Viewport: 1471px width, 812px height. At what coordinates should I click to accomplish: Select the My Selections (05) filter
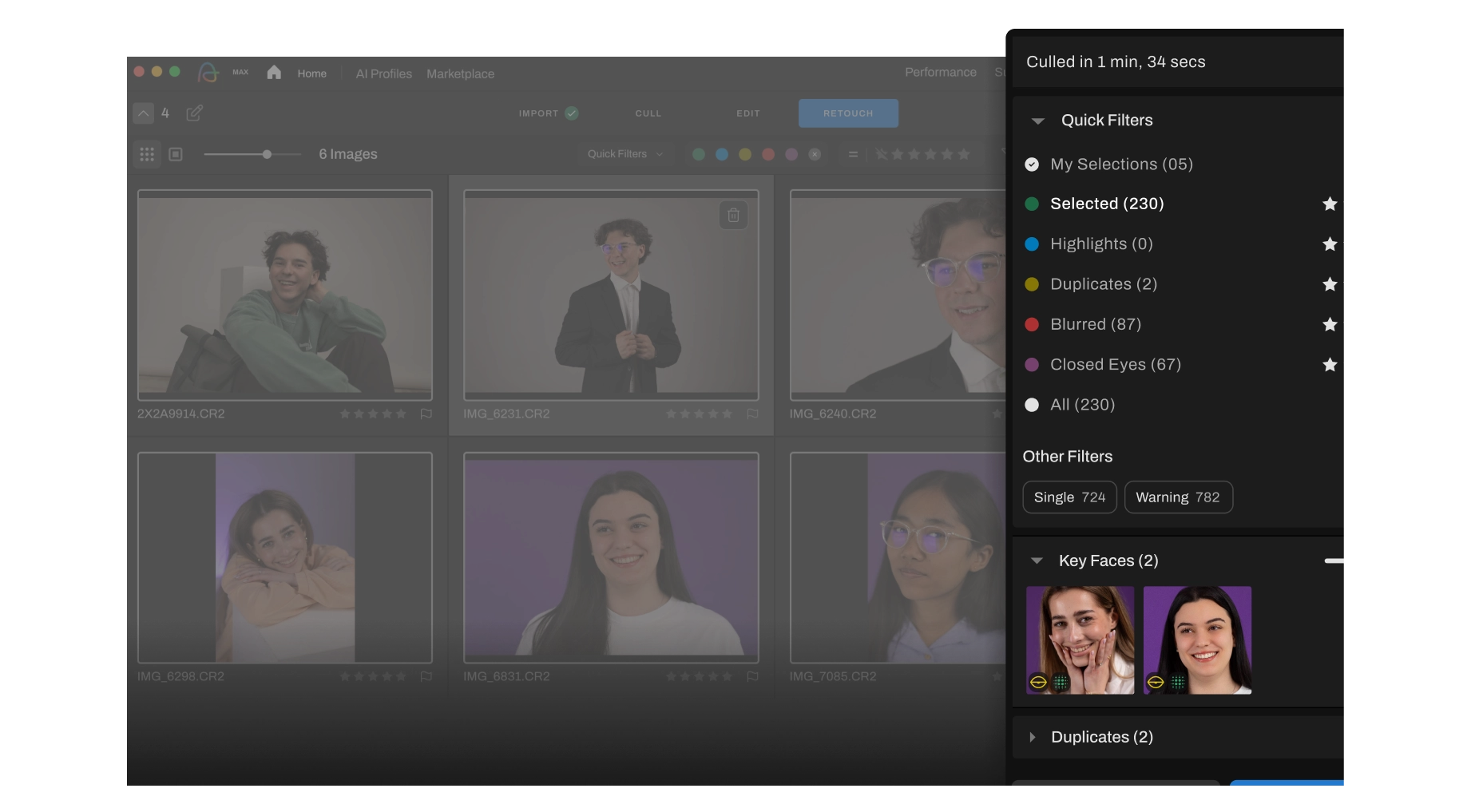[1120, 164]
